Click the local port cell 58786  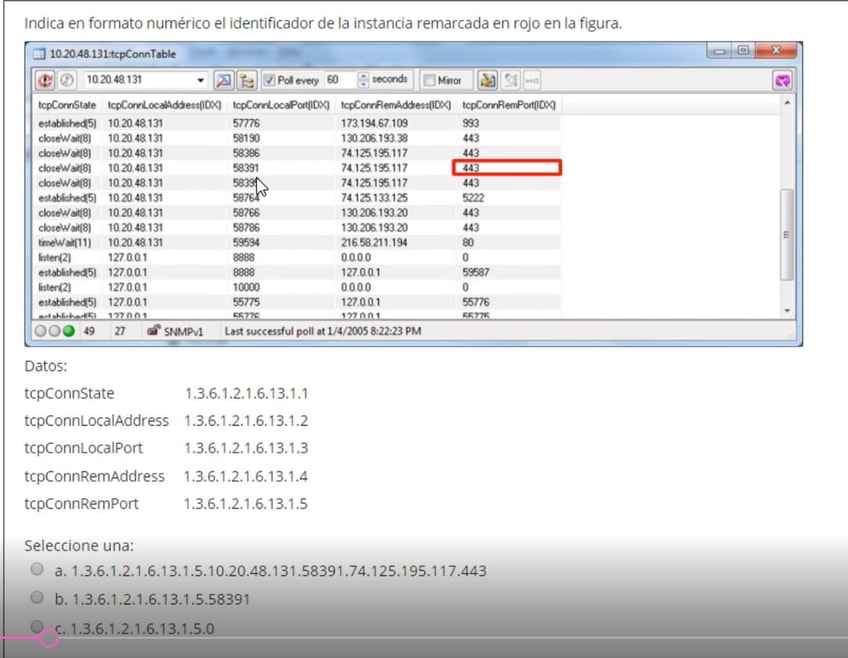246,228
